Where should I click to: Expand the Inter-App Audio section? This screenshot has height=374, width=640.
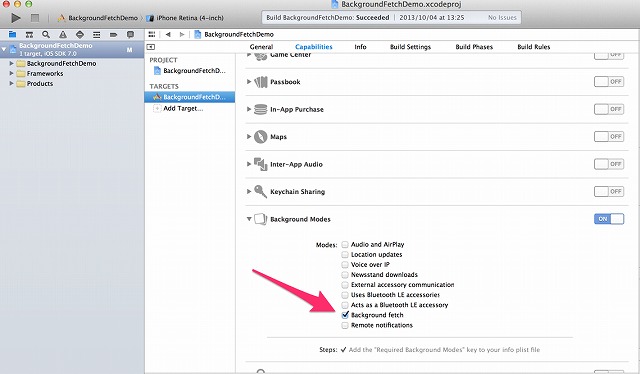click(x=249, y=164)
